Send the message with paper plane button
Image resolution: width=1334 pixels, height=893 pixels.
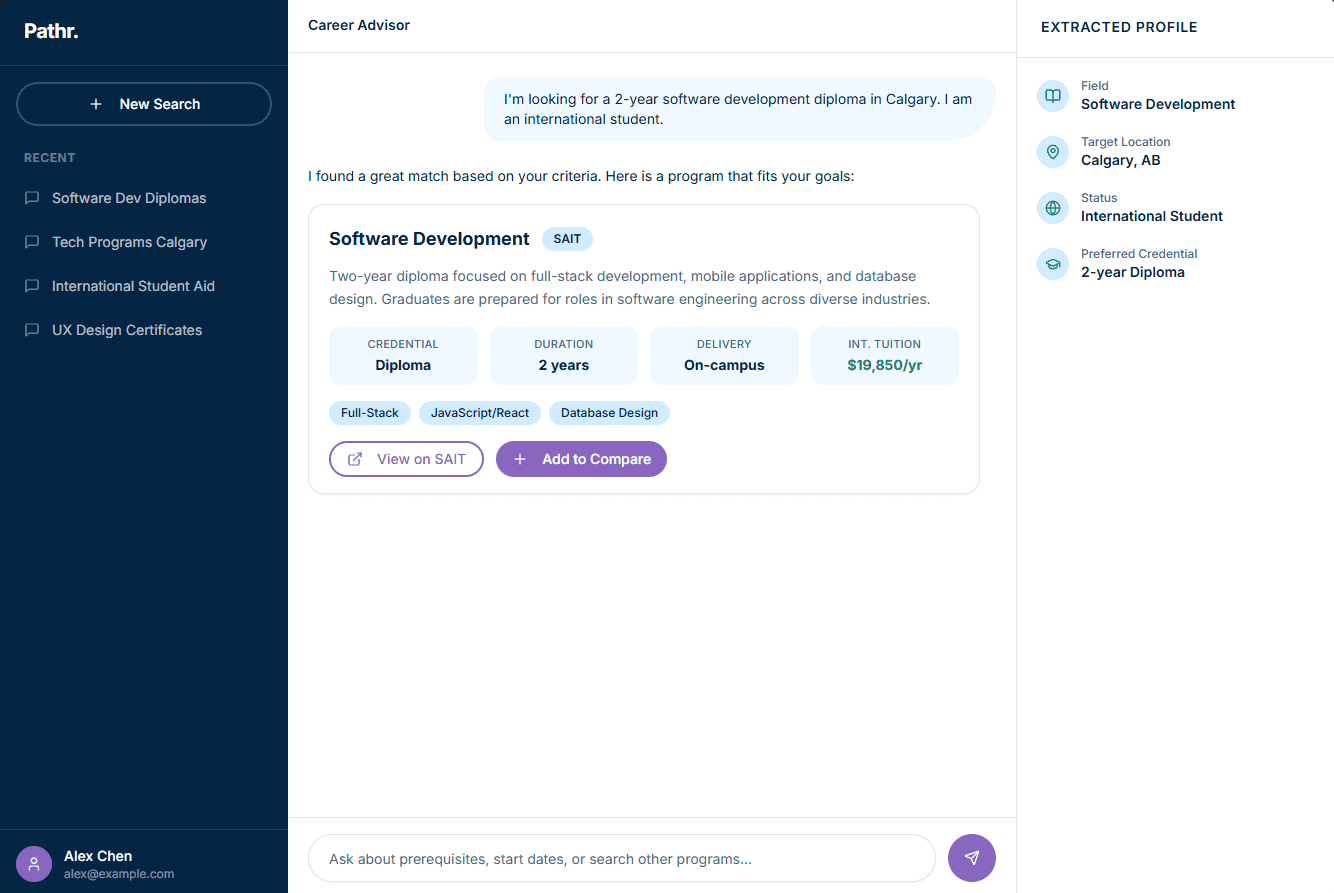[x=972, y=858]
